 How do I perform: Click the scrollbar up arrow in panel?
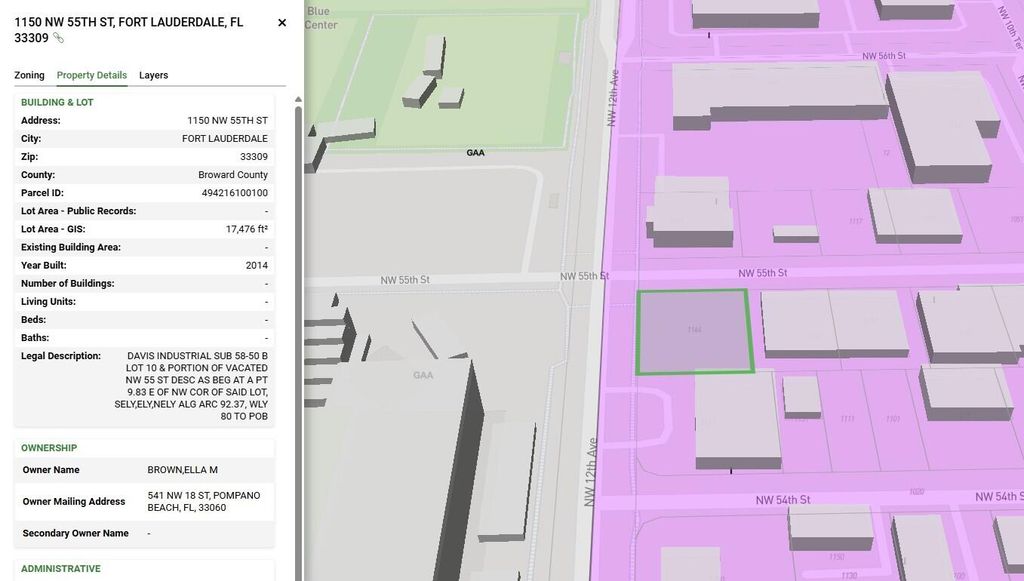point(297,99)
